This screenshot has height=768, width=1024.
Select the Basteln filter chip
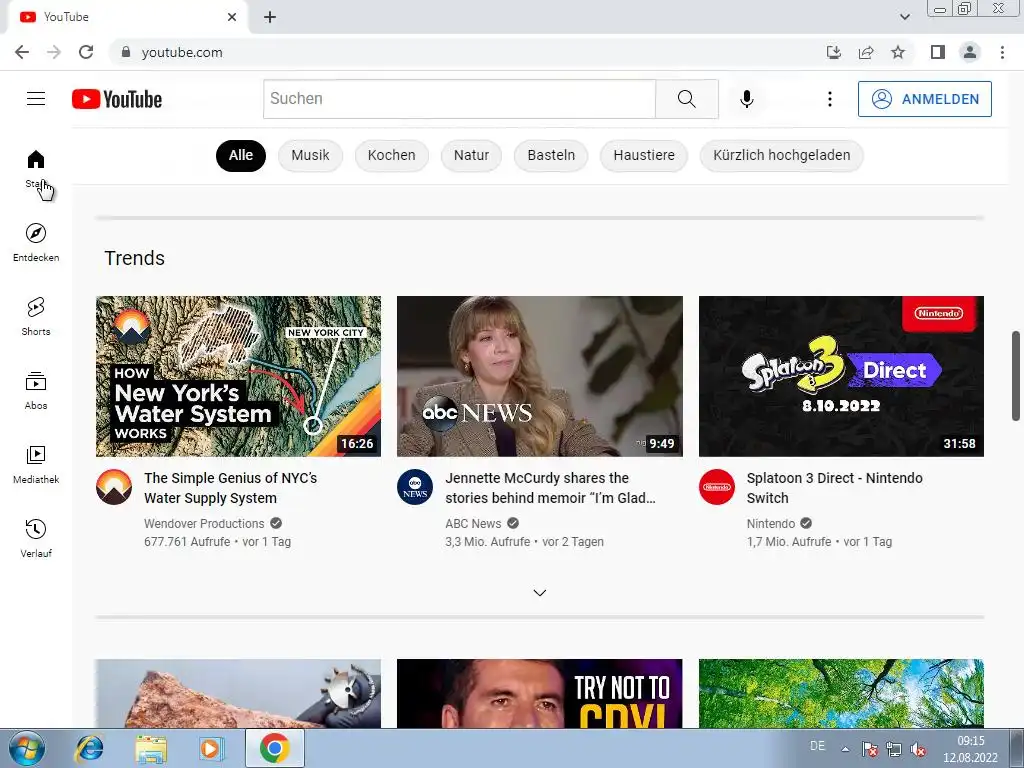point(551,155)
